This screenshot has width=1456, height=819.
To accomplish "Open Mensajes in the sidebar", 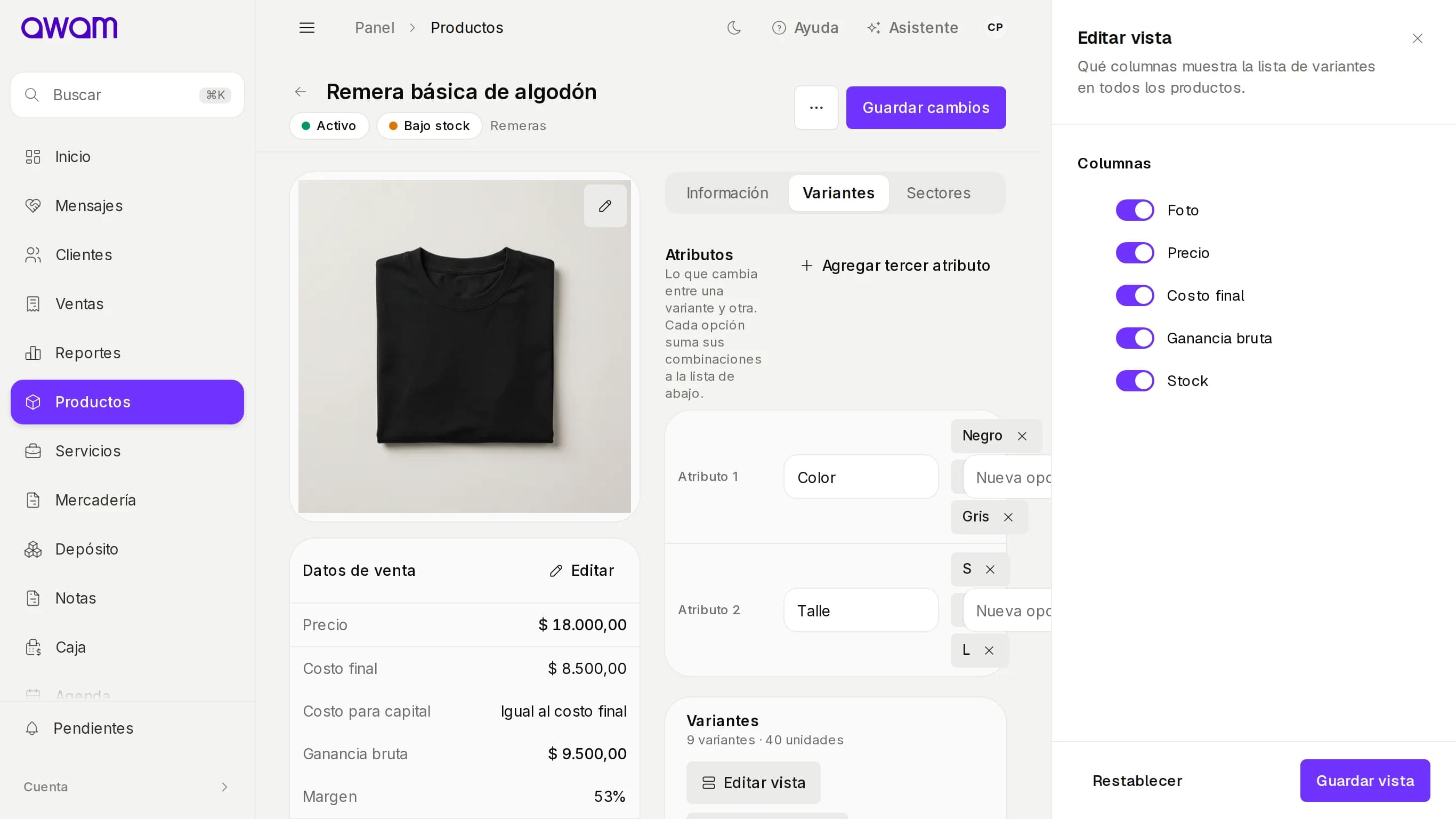I will pos(127,206).
